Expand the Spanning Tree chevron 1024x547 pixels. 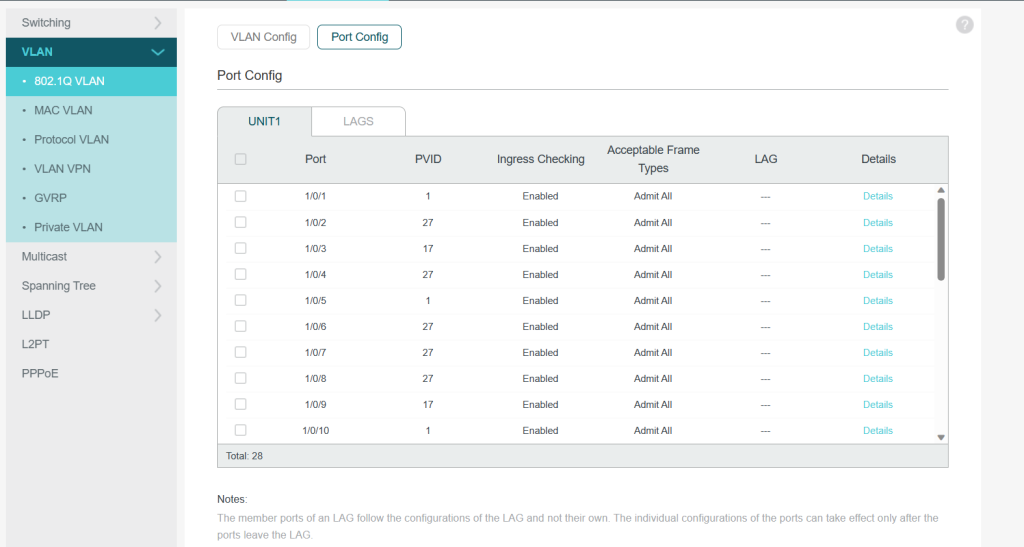(157, 286)
